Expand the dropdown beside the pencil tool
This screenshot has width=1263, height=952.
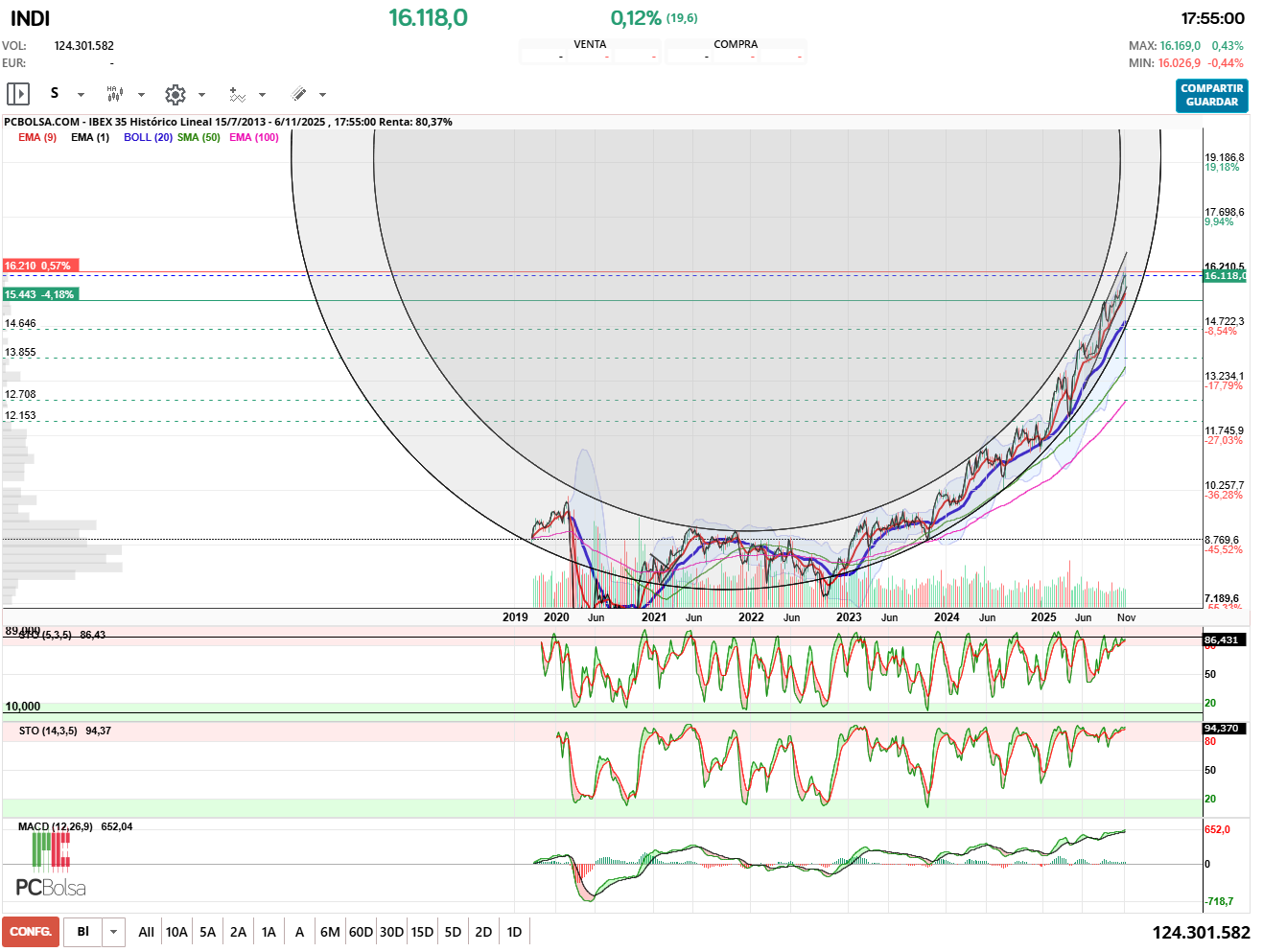click(x=322, y=94)
